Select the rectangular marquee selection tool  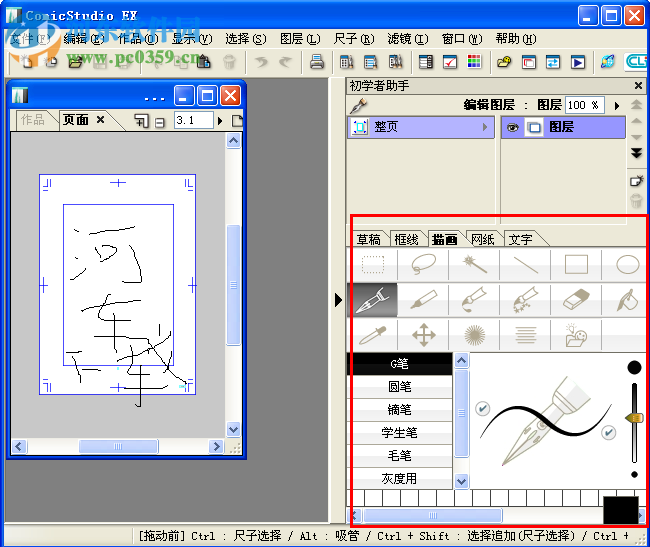pos(372,264)
